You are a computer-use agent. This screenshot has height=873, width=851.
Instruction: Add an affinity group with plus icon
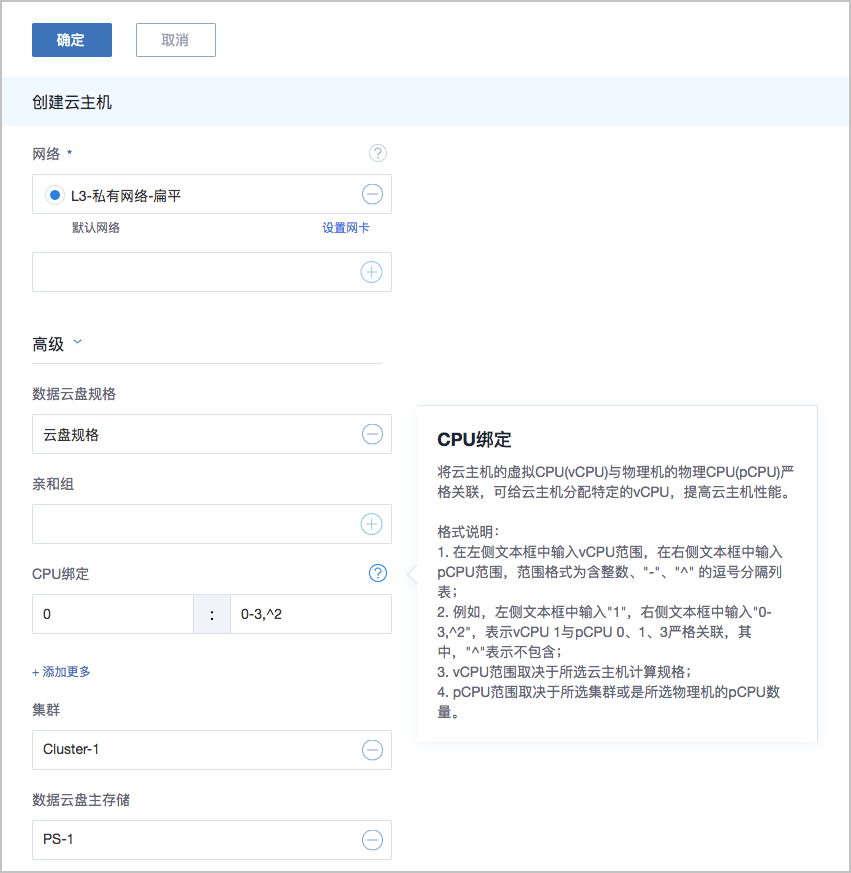pos(371,524)
